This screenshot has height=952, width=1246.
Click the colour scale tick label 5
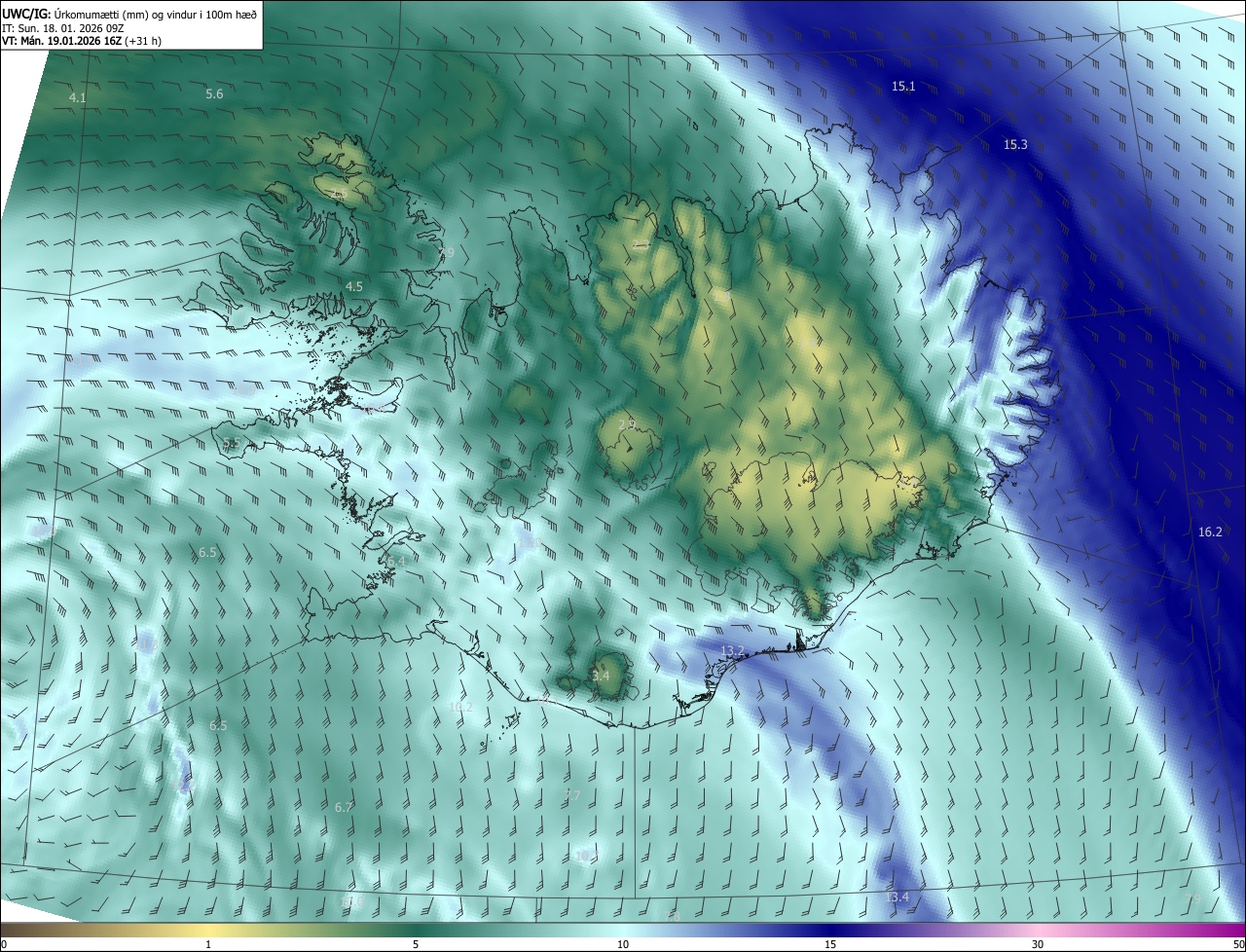point(416,944)
